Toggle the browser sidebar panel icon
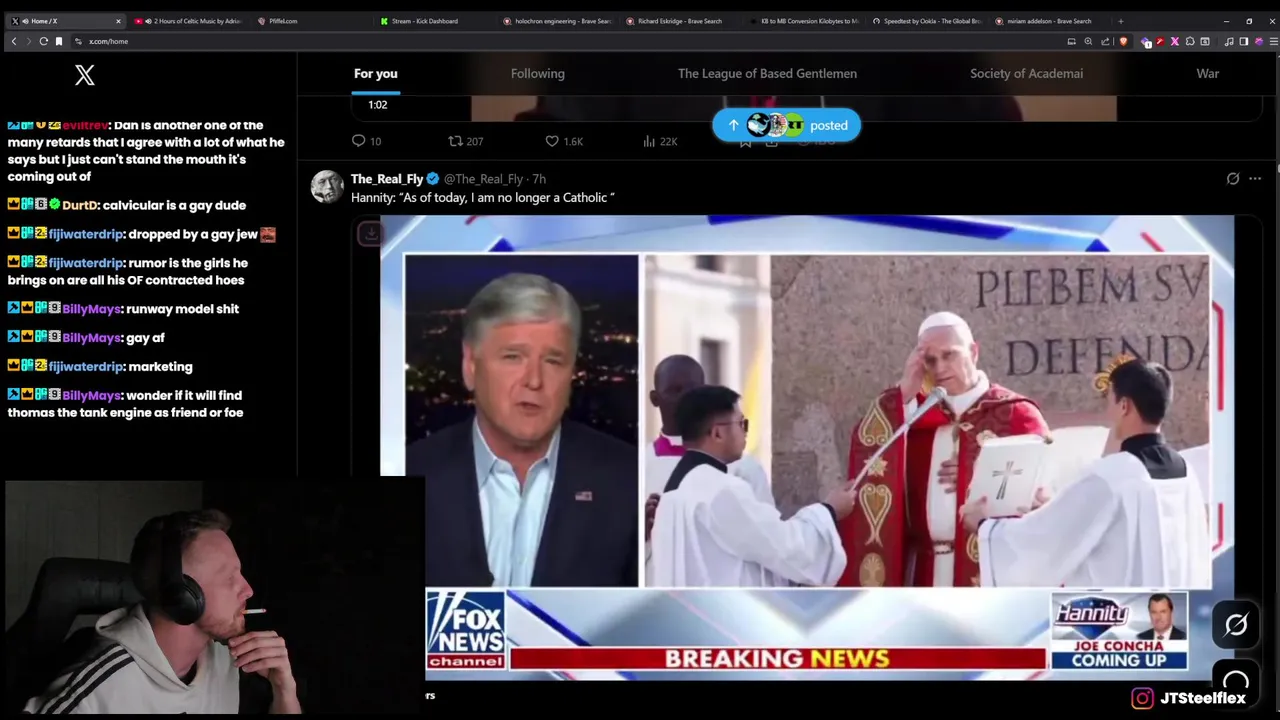 pos(1243,41)
